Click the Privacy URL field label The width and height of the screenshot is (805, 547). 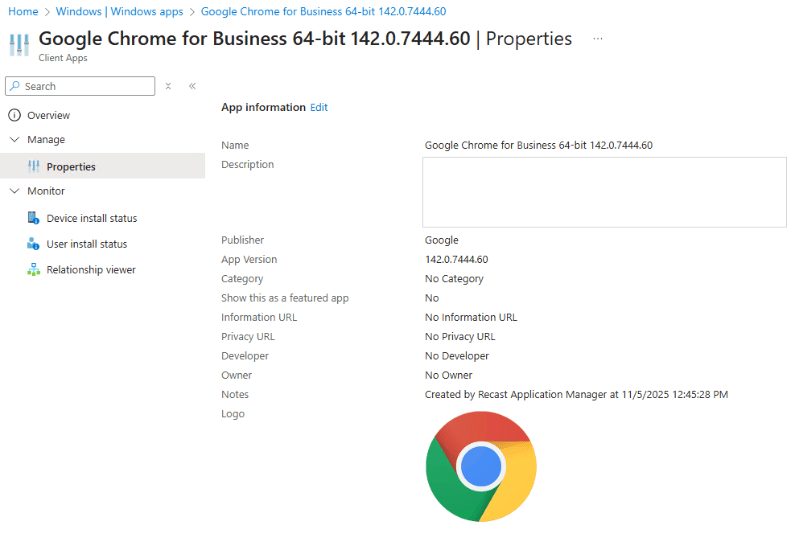click(248, 336)
